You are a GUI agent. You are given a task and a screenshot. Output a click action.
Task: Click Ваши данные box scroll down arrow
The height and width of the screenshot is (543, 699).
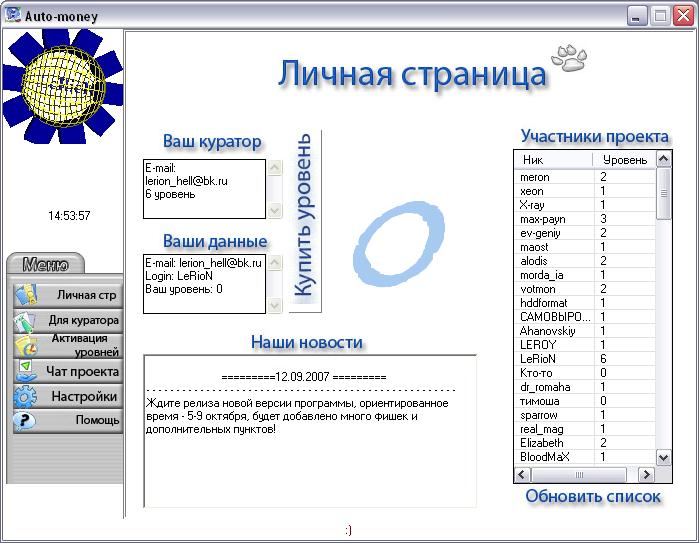click(275, 305)
